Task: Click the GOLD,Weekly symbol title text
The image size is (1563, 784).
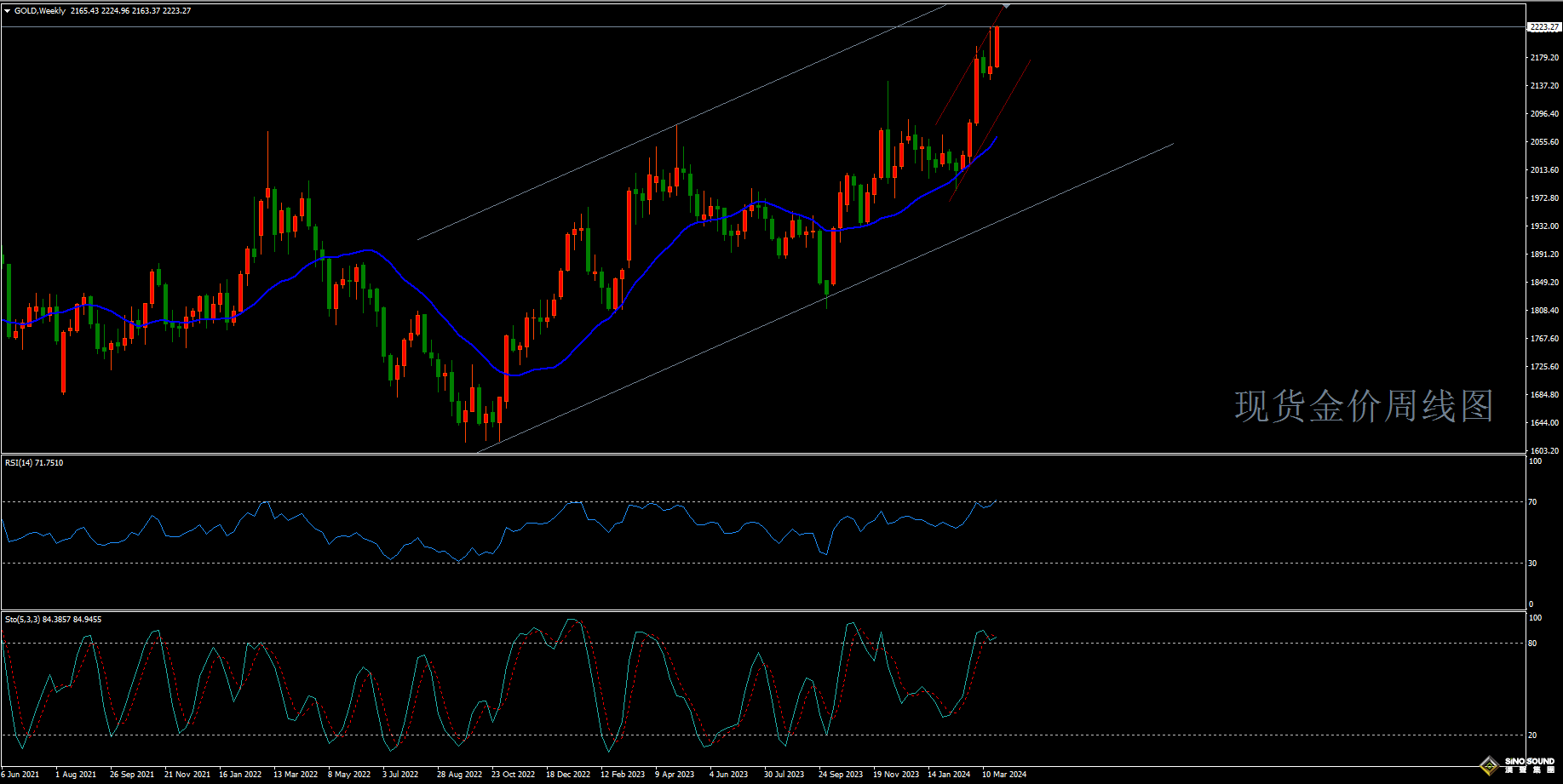Action: (x=40, y=11)
